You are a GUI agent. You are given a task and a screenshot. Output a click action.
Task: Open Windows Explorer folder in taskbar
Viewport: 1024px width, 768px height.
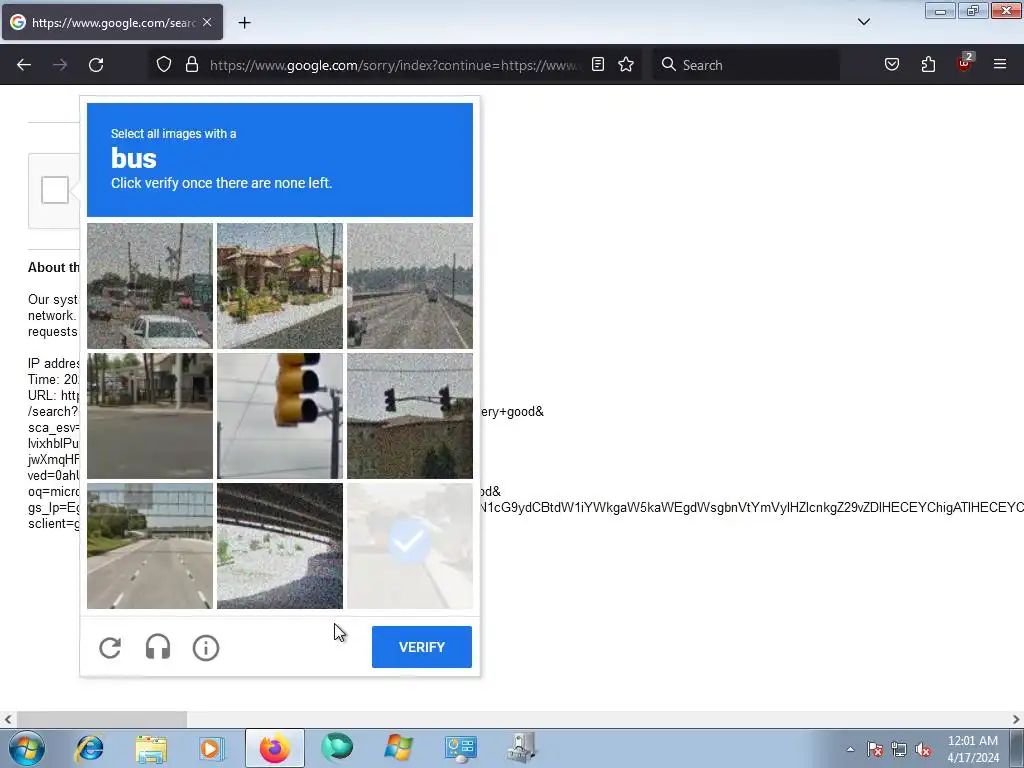coord(151,748)
